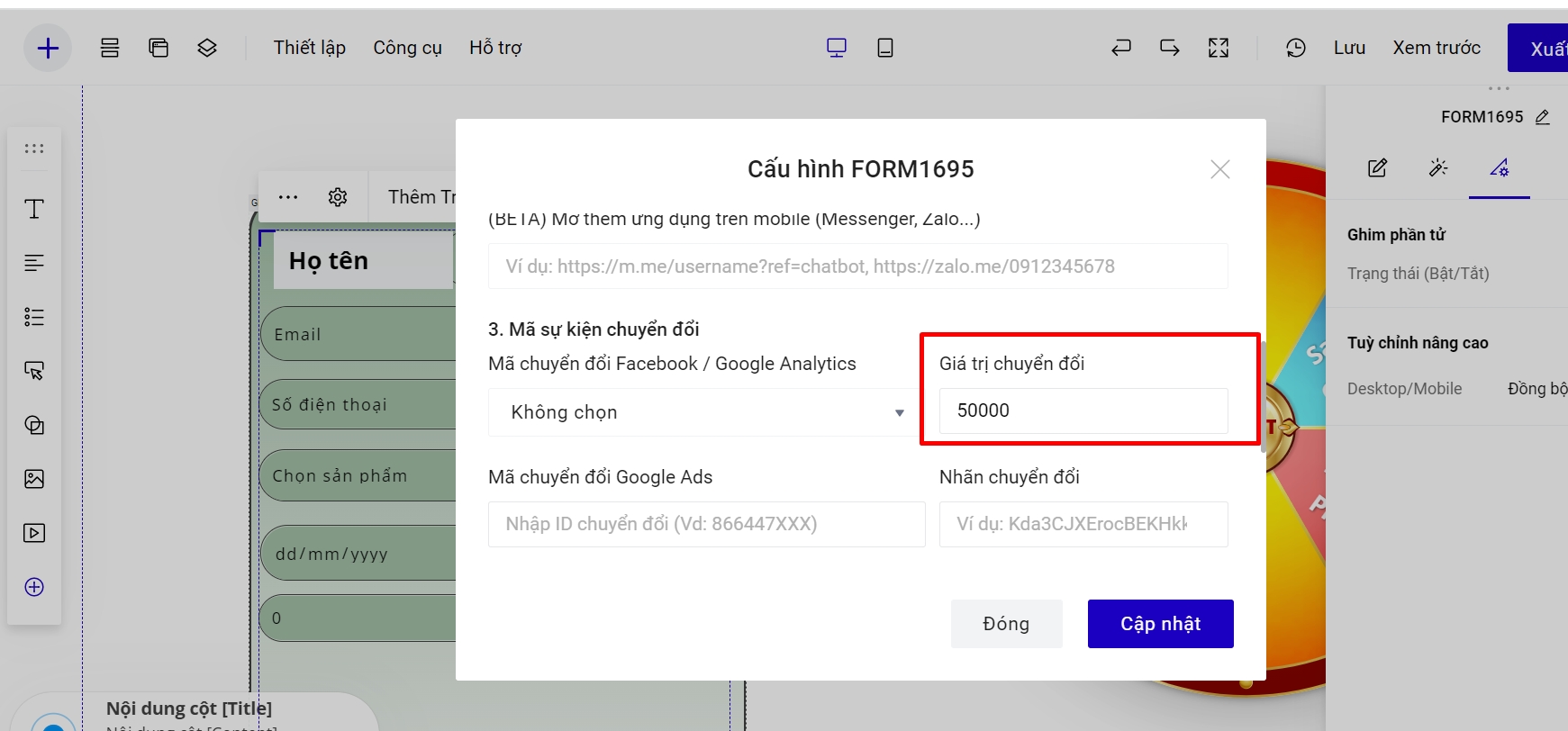Click the Google Ads conversion ID field
The image size is (1568, 731).
706,524
